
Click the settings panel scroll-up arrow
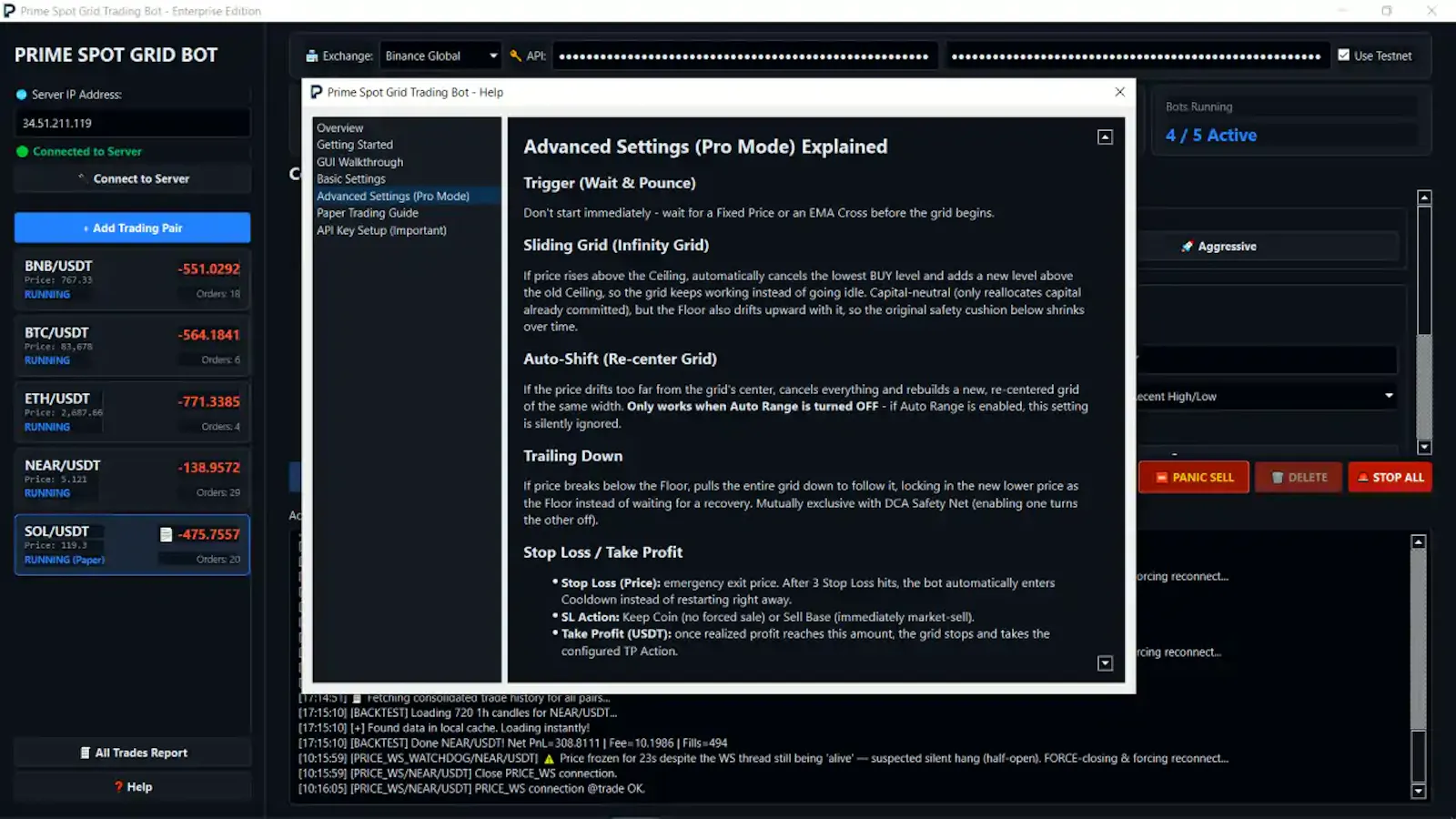tap(1425, 197)
